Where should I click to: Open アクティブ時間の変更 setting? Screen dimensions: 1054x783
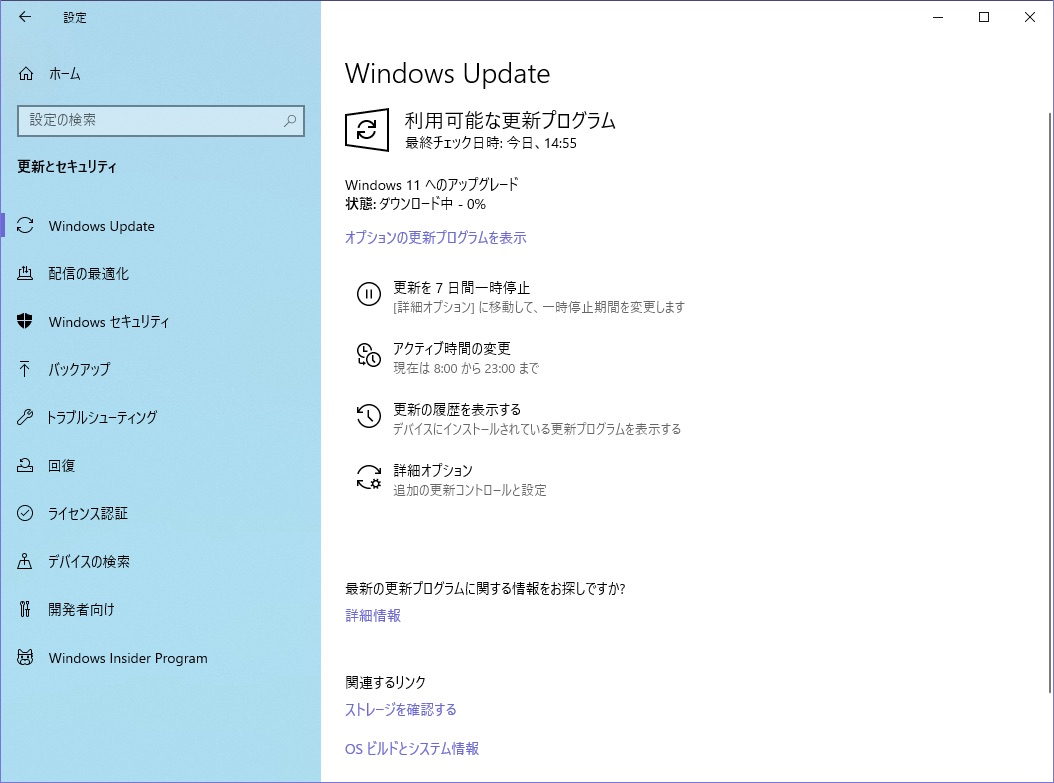pos(448,358)
